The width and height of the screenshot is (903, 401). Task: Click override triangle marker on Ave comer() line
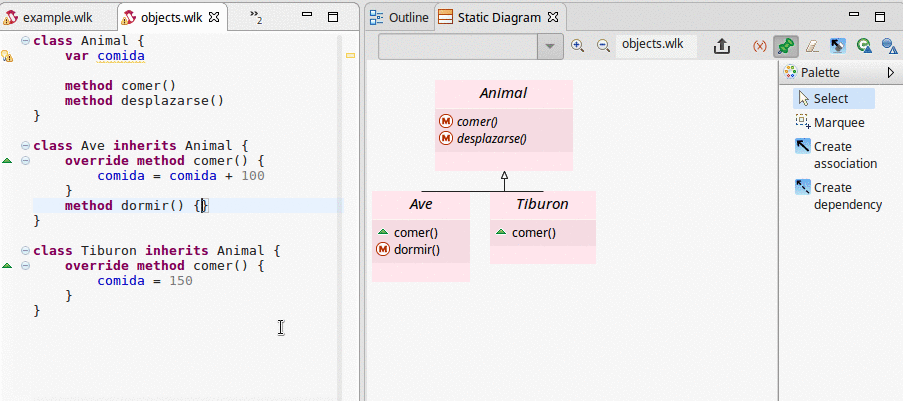click(7, 160)
